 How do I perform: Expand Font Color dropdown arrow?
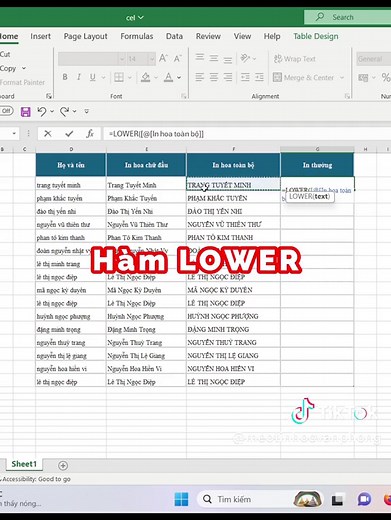179,78
